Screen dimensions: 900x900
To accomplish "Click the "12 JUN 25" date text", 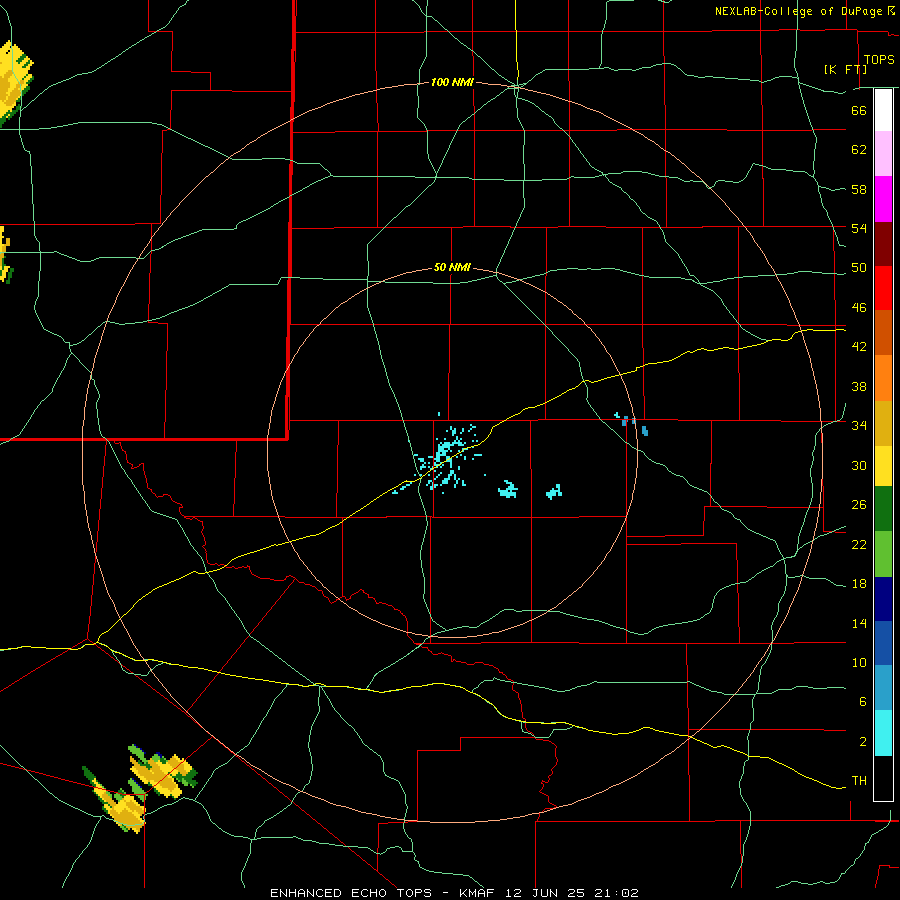I will (x=545, y=893).
